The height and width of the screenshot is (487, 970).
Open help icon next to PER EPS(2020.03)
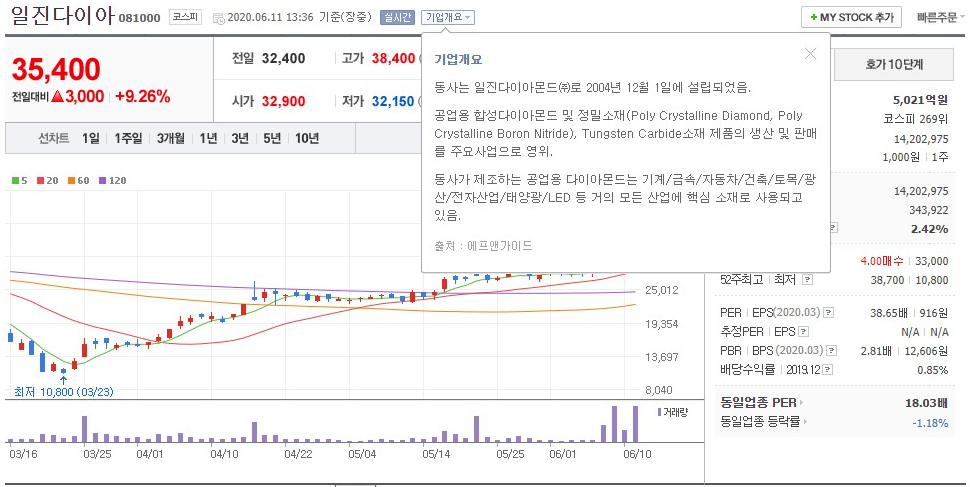829,313
